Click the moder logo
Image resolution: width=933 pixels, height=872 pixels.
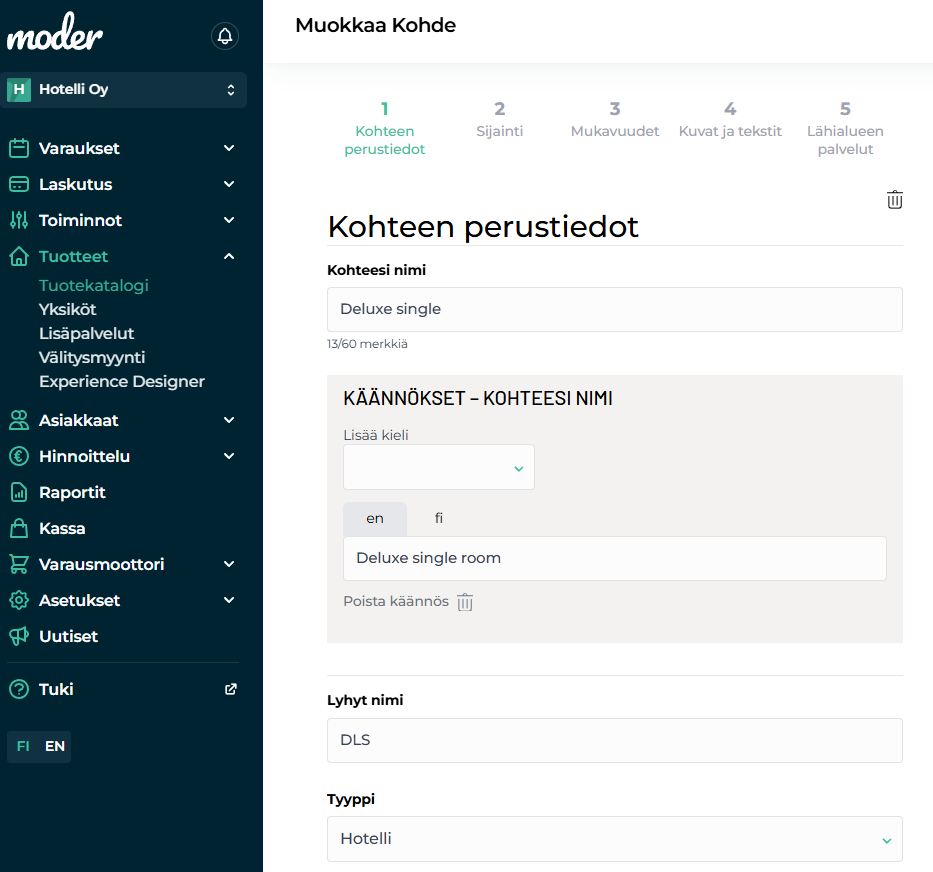(55, 37)
